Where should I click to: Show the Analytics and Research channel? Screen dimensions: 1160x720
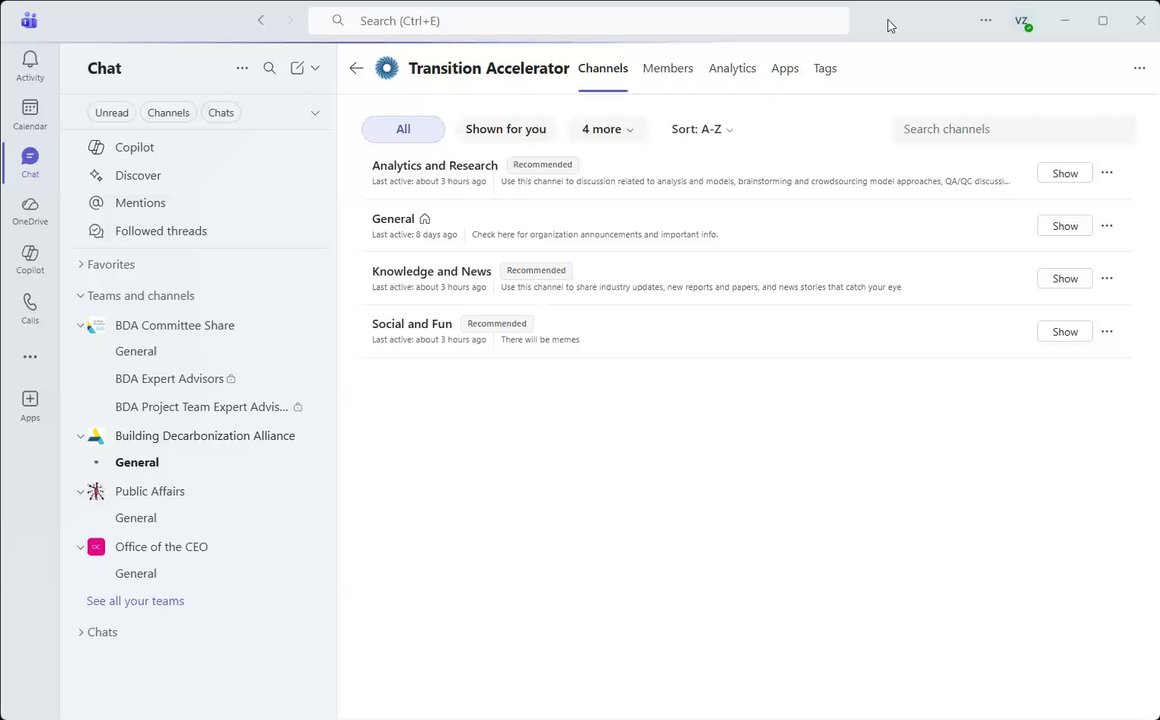pyautogui.click(x=1065, y=173)
